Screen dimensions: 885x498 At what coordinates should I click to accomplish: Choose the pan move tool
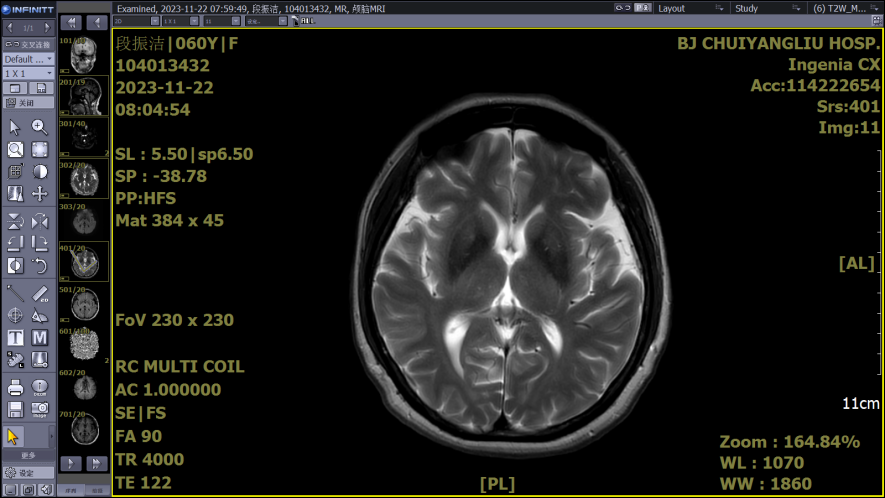(40, 193)
